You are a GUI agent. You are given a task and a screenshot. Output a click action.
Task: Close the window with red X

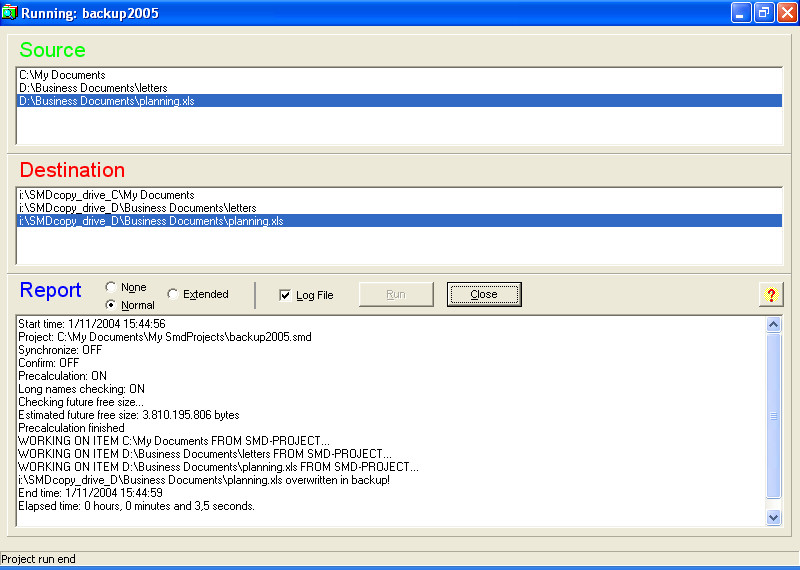[787, 13]
